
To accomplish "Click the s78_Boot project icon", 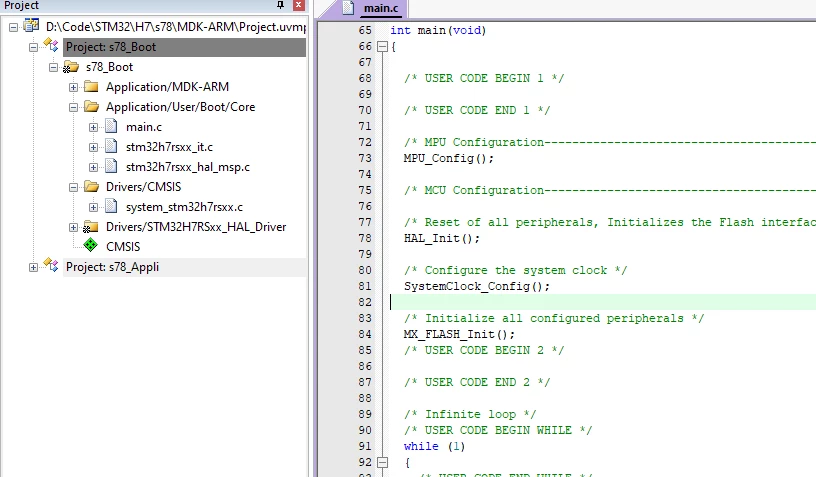I will pyautogui.click(x=51, y=46).
